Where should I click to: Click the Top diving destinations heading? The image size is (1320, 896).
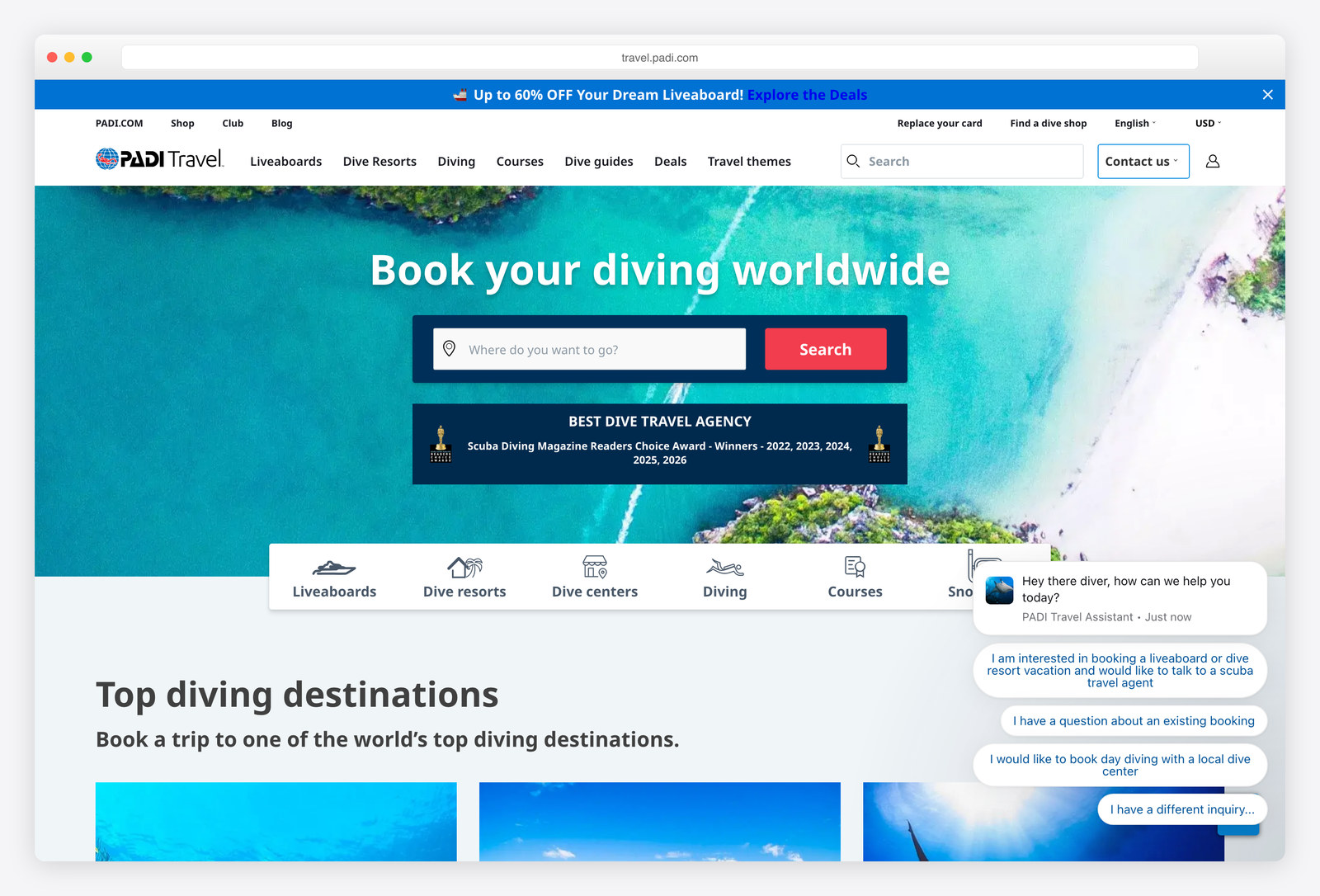point(297,695)
